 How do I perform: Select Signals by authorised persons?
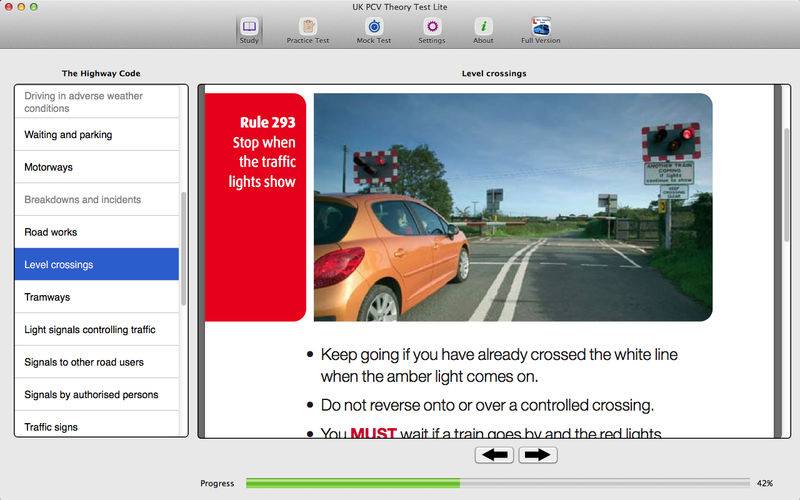click(x=97, y=395)
